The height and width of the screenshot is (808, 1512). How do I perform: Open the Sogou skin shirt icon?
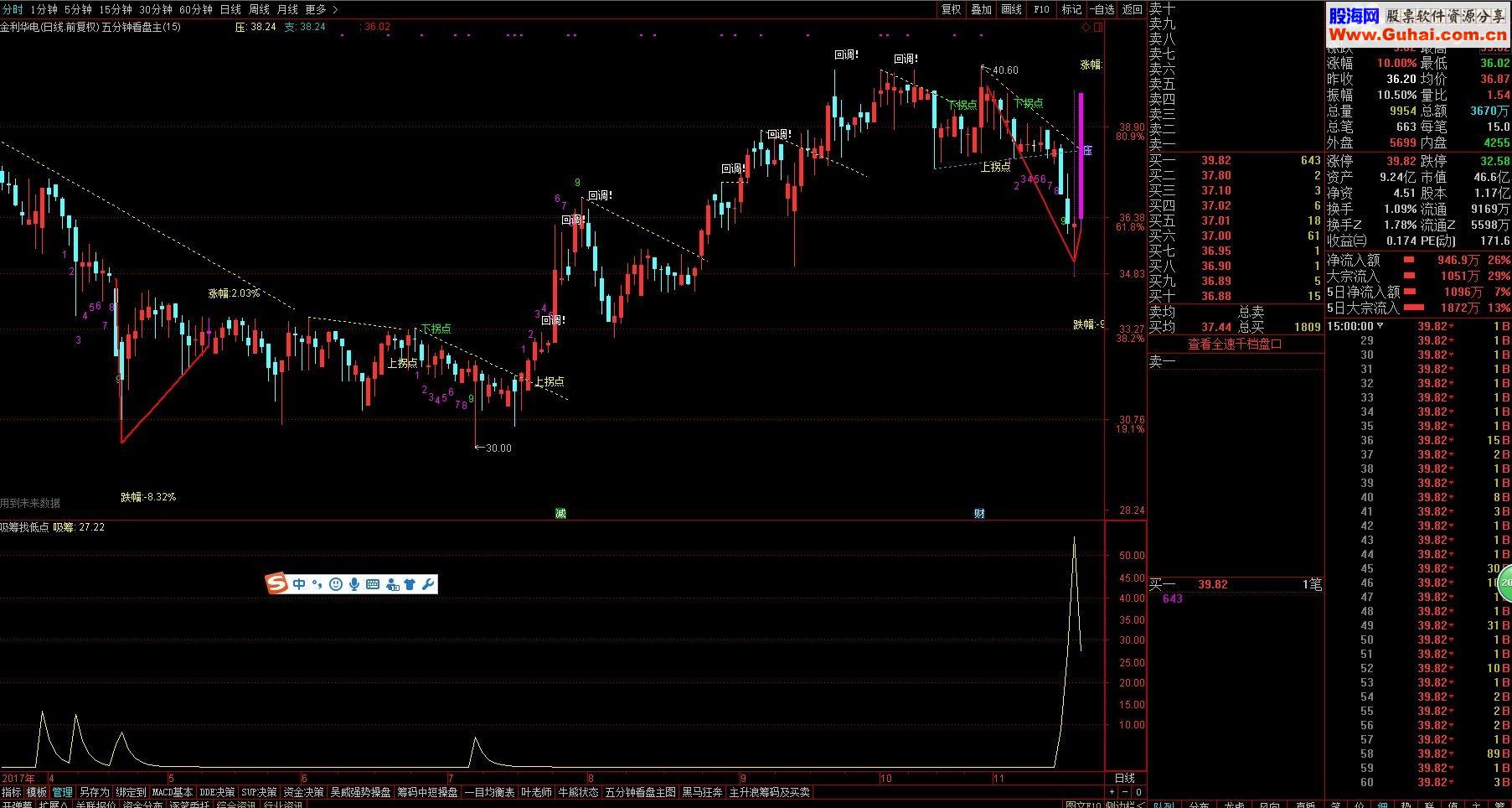click(x=410, y=583)
